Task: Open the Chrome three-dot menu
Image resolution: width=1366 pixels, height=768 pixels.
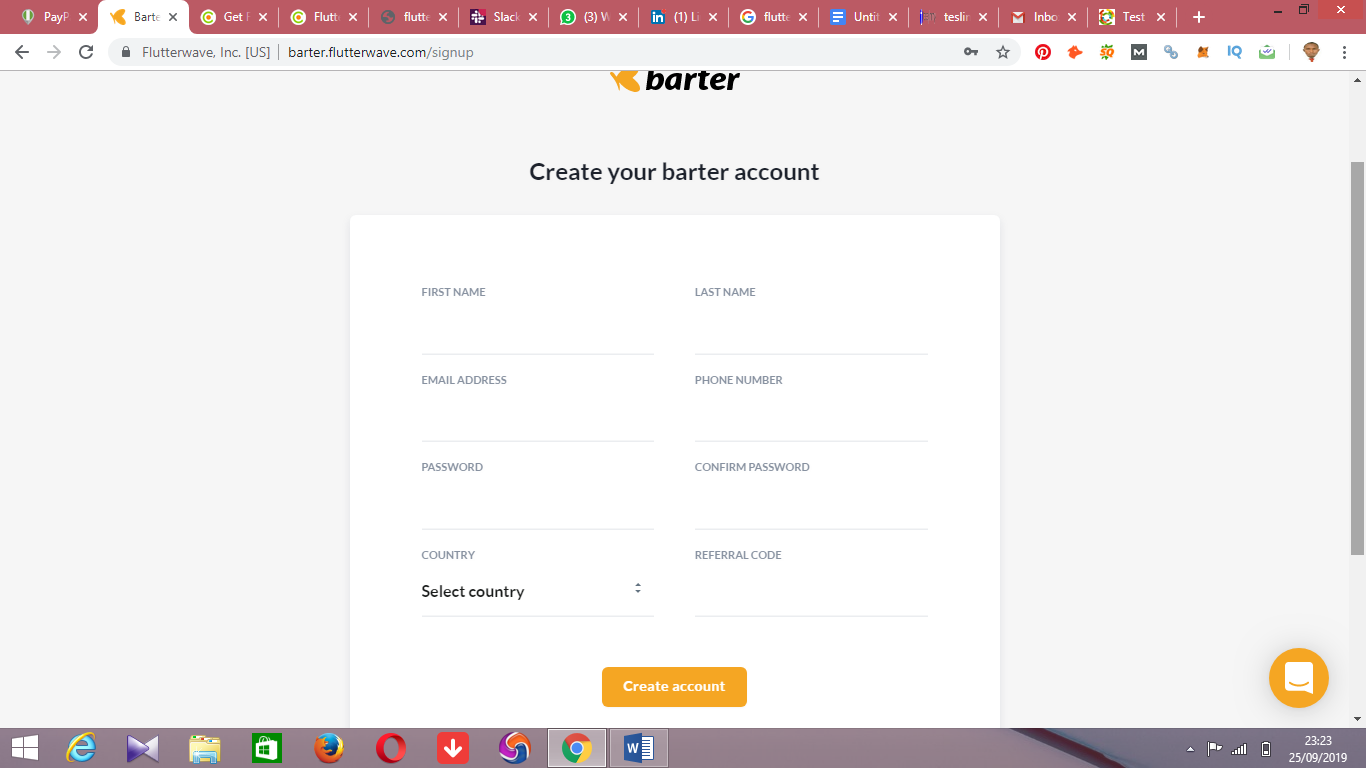Action: click(x=1346, y=52)
